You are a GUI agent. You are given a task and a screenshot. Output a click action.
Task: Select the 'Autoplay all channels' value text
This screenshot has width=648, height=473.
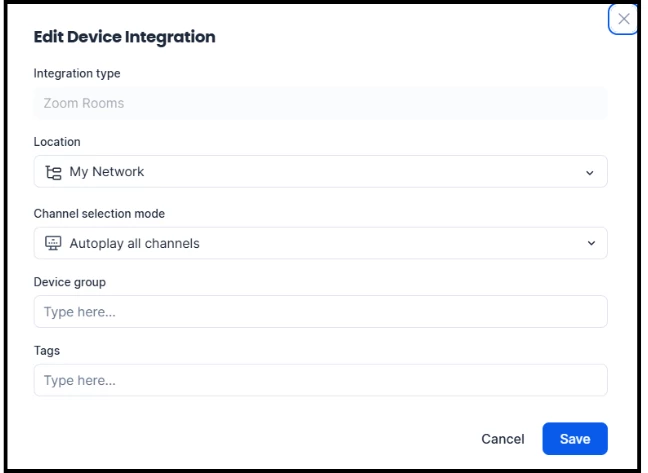[x=134, y=243]
